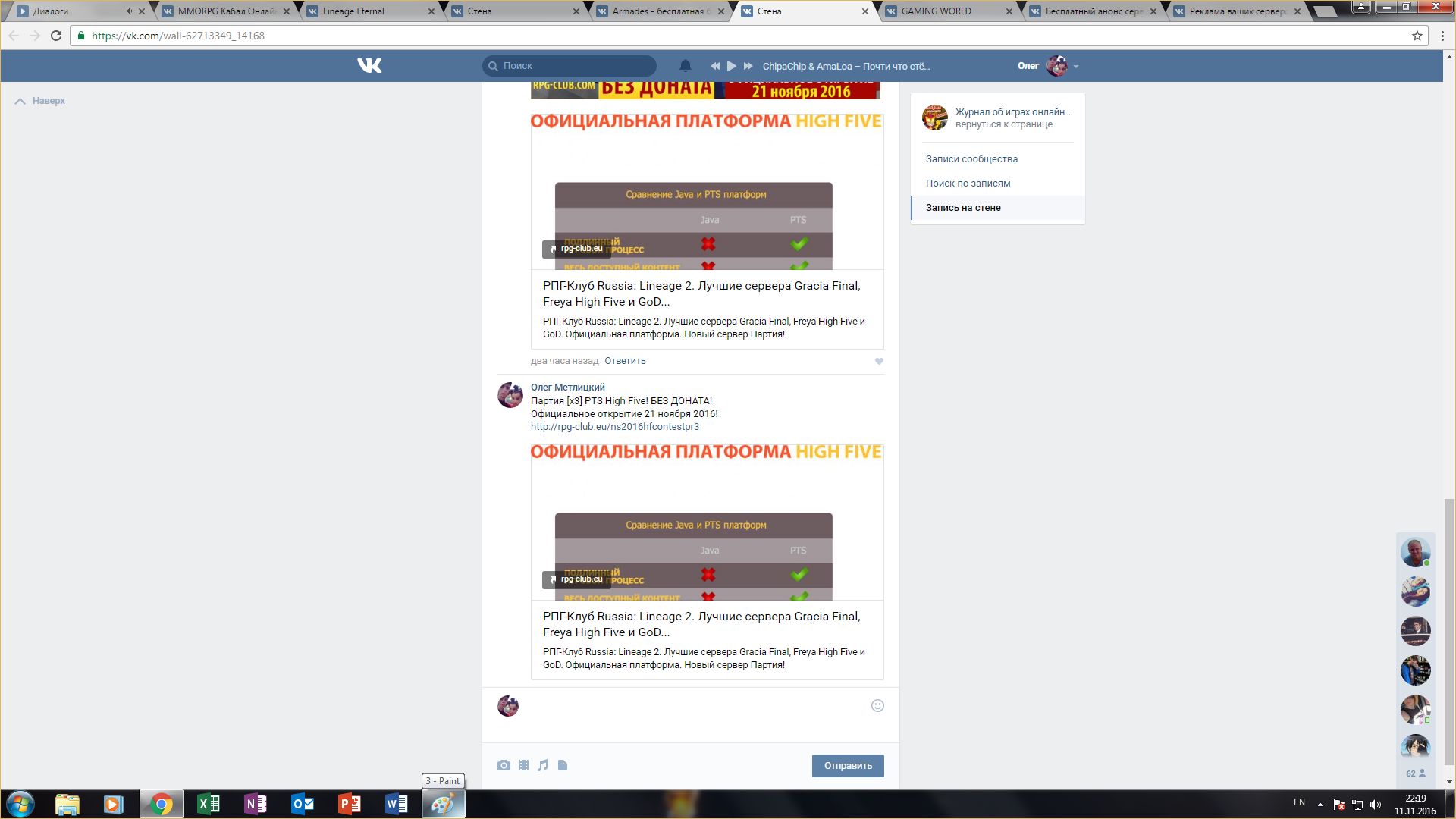Screen dimensions: 1456x819
Task: Select Запись на стене sidebar item
Action: [x=998, y=208]
